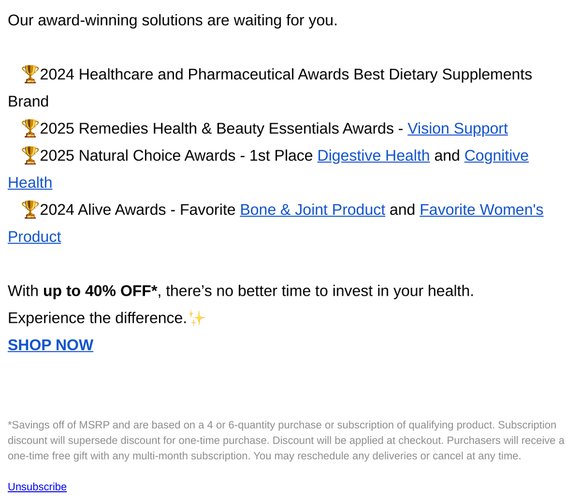Viewport: 580px width, 504px height.
Task: Visit the Bone & Joint Product link
Action: tap(313, 210)
